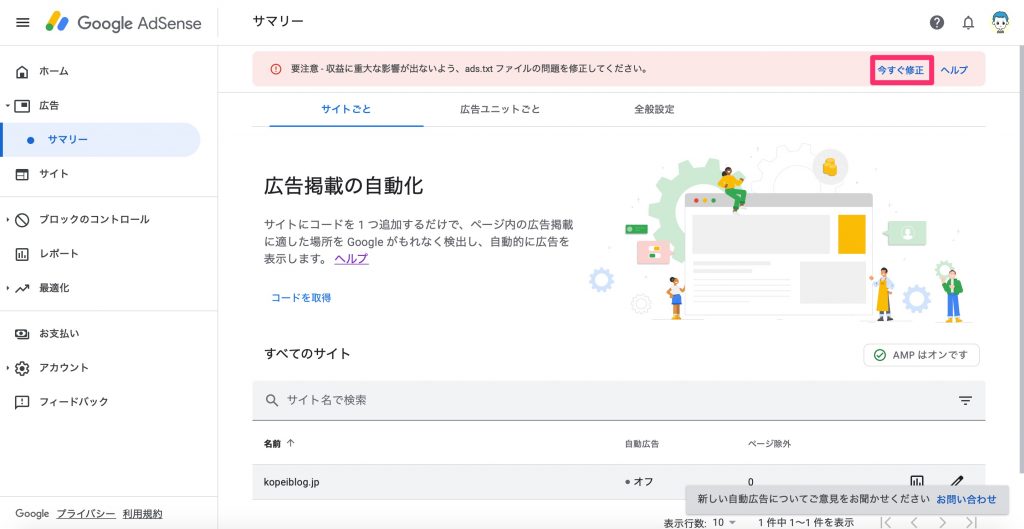Switch to the 全般設定 tab

tap(654, 109)
